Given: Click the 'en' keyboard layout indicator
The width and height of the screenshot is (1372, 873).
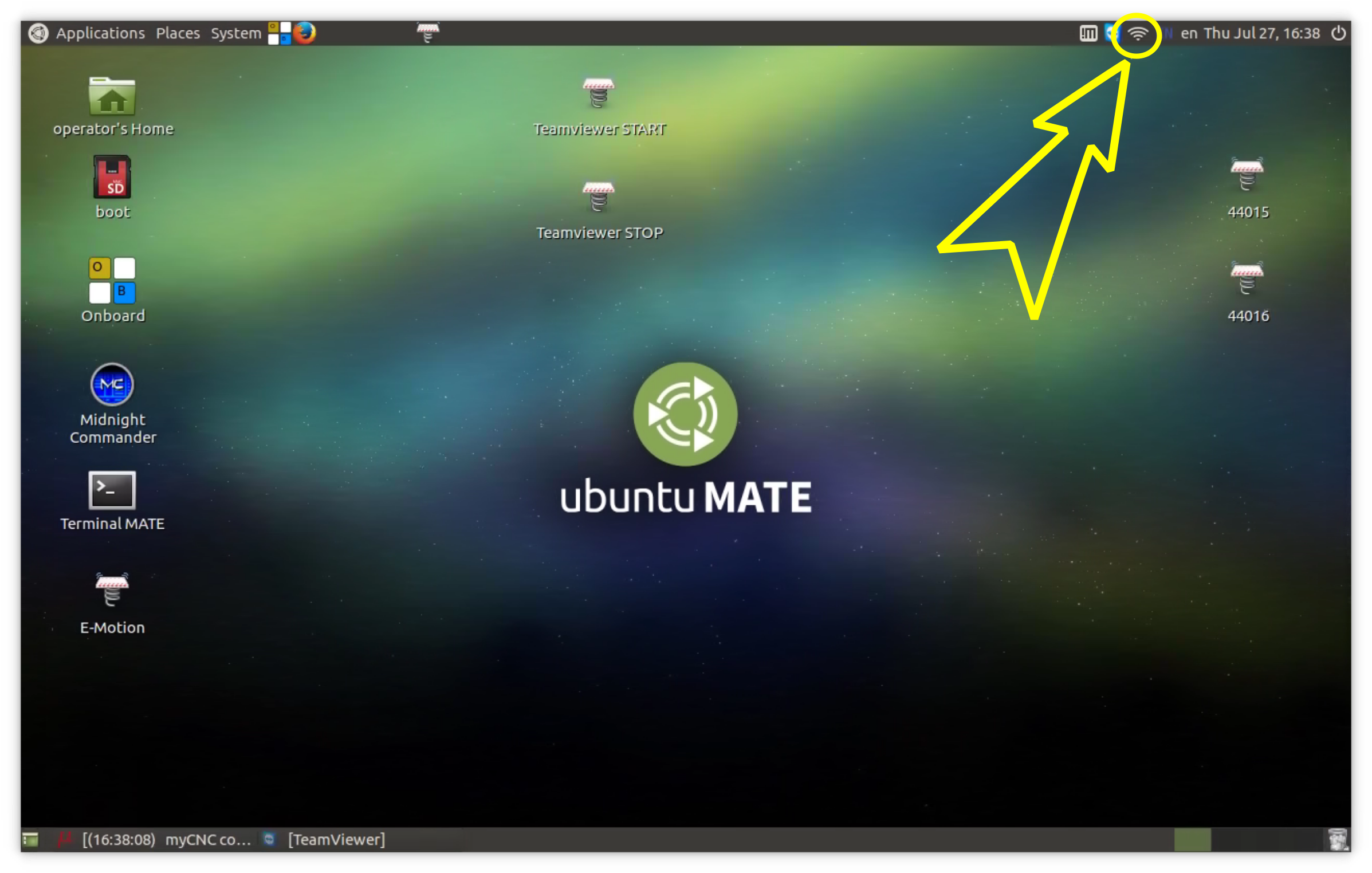Looking at the screenshot, I should tap(1189, 33).
